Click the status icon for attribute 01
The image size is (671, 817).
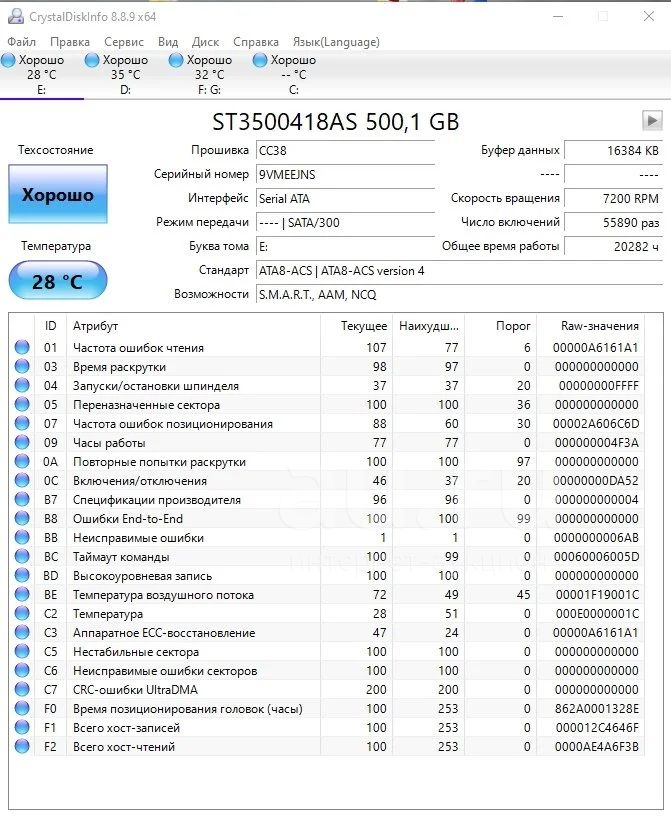[x=22, y=347]
